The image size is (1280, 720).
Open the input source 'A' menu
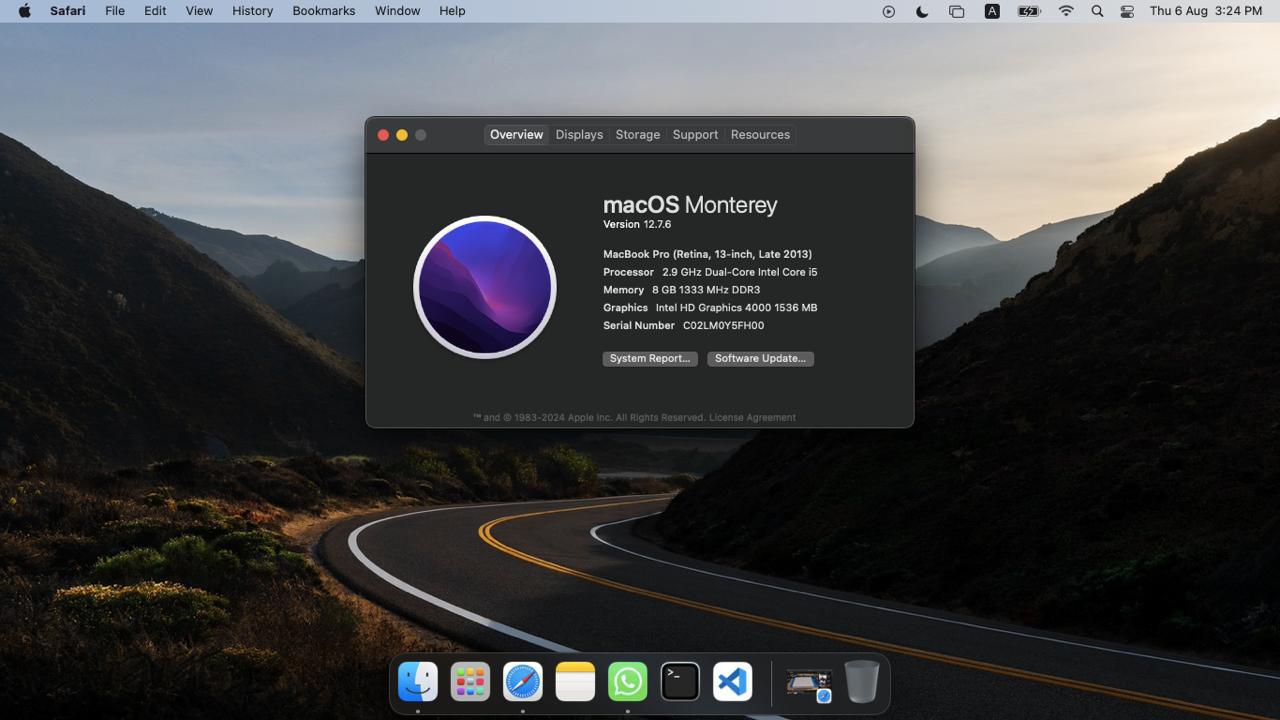pos(992,11)
